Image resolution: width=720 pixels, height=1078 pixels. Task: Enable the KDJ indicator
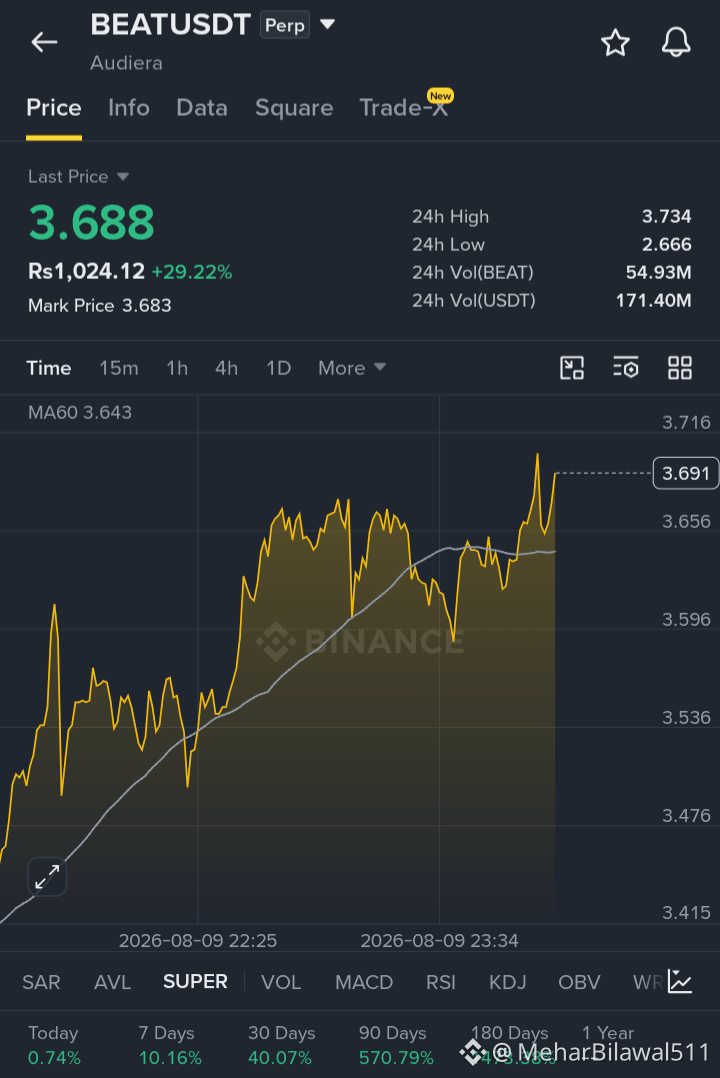[x=507, y=982]
